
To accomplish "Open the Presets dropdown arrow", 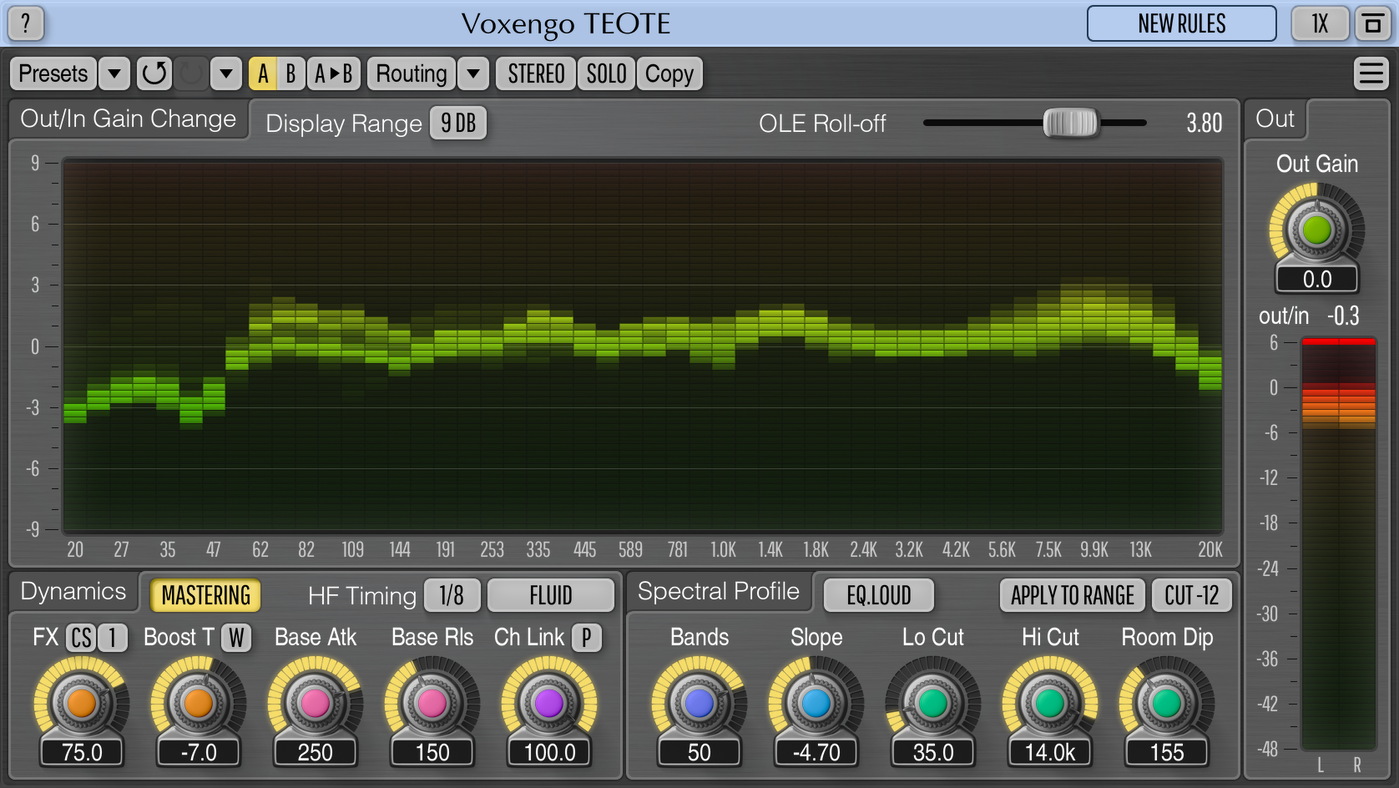I will tap(114, 73).
